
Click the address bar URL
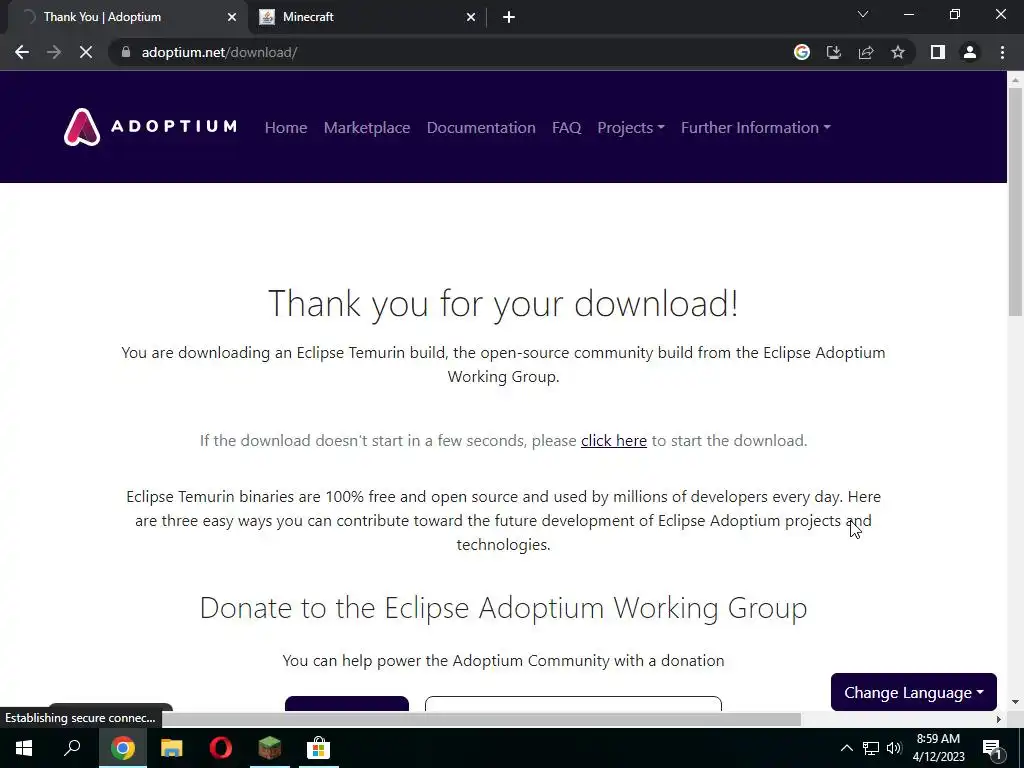click(x=219, y=52)
